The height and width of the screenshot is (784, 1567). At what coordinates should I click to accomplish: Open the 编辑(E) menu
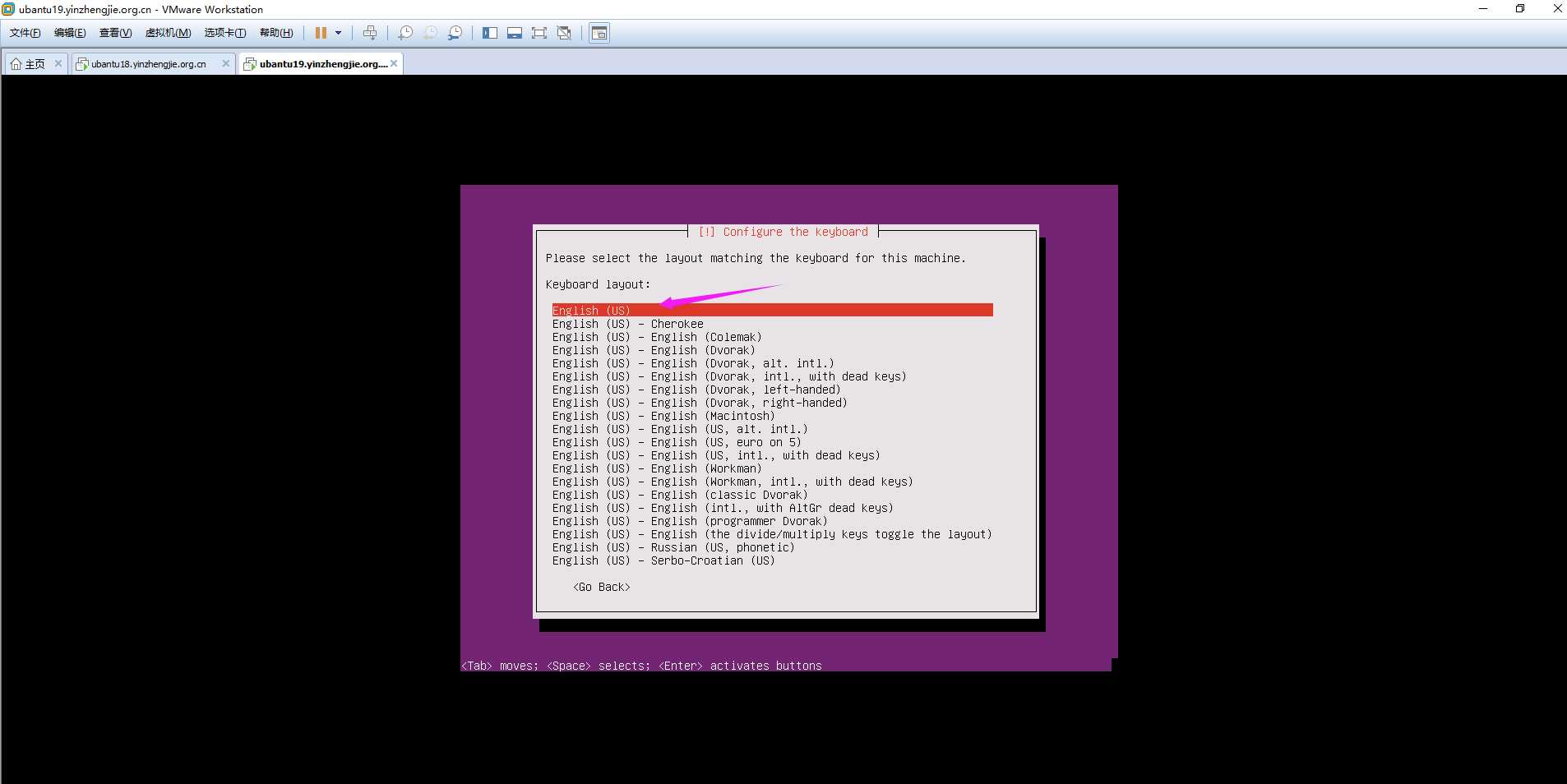tap(70, 33)
